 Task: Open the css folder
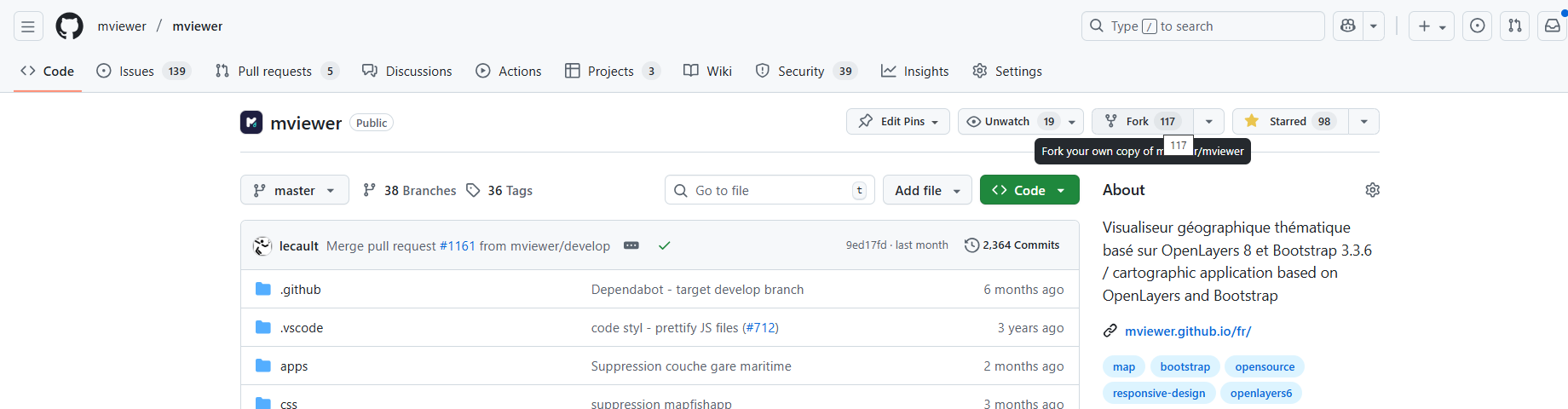point(289,404)
